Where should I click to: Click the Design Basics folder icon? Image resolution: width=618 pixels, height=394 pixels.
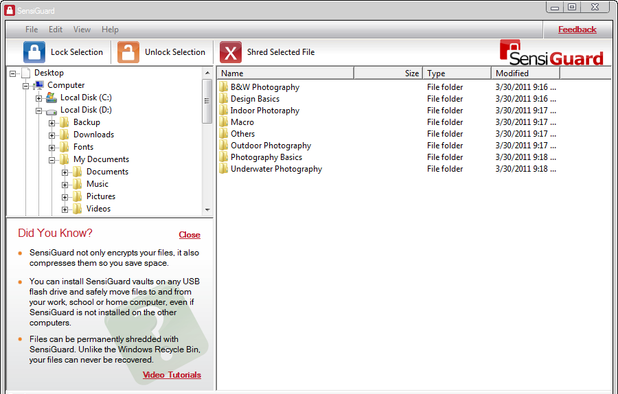pos(223,98)
